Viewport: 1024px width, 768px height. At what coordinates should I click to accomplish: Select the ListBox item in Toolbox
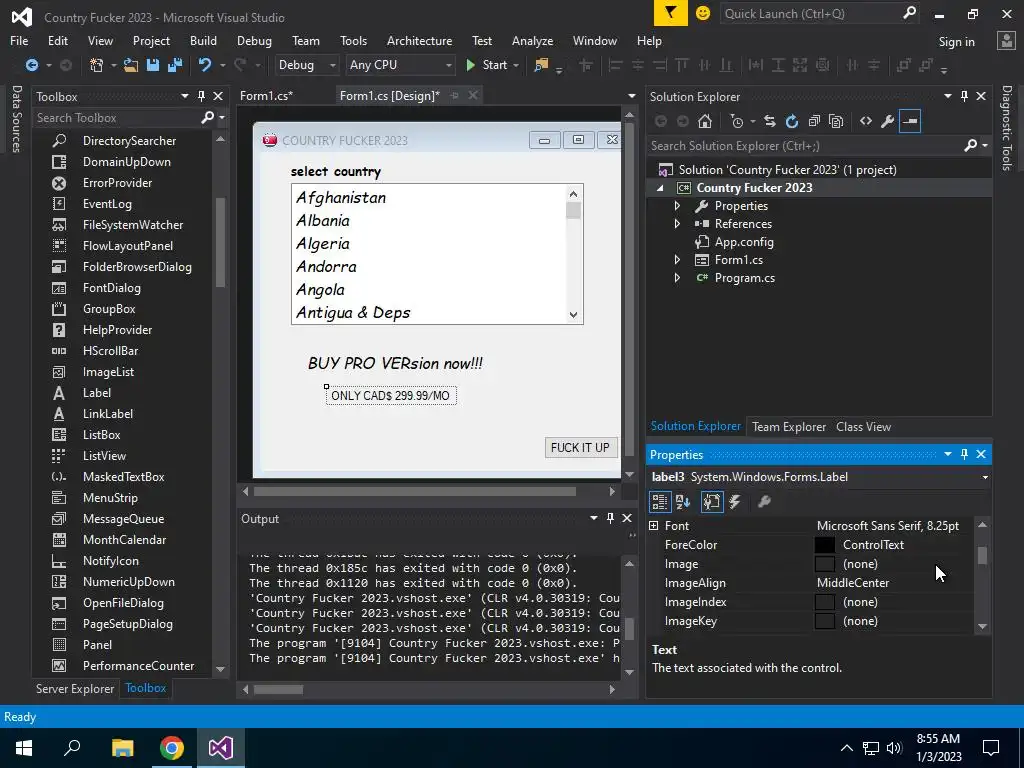(101, 434)
